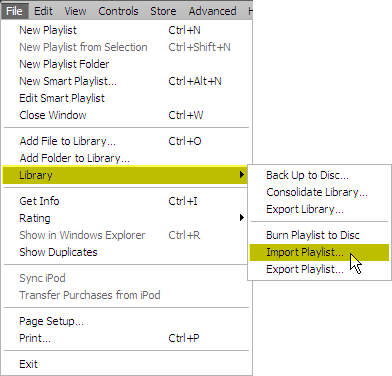
Task: Select Show Duplicates
Action: [x=126, y=252]
